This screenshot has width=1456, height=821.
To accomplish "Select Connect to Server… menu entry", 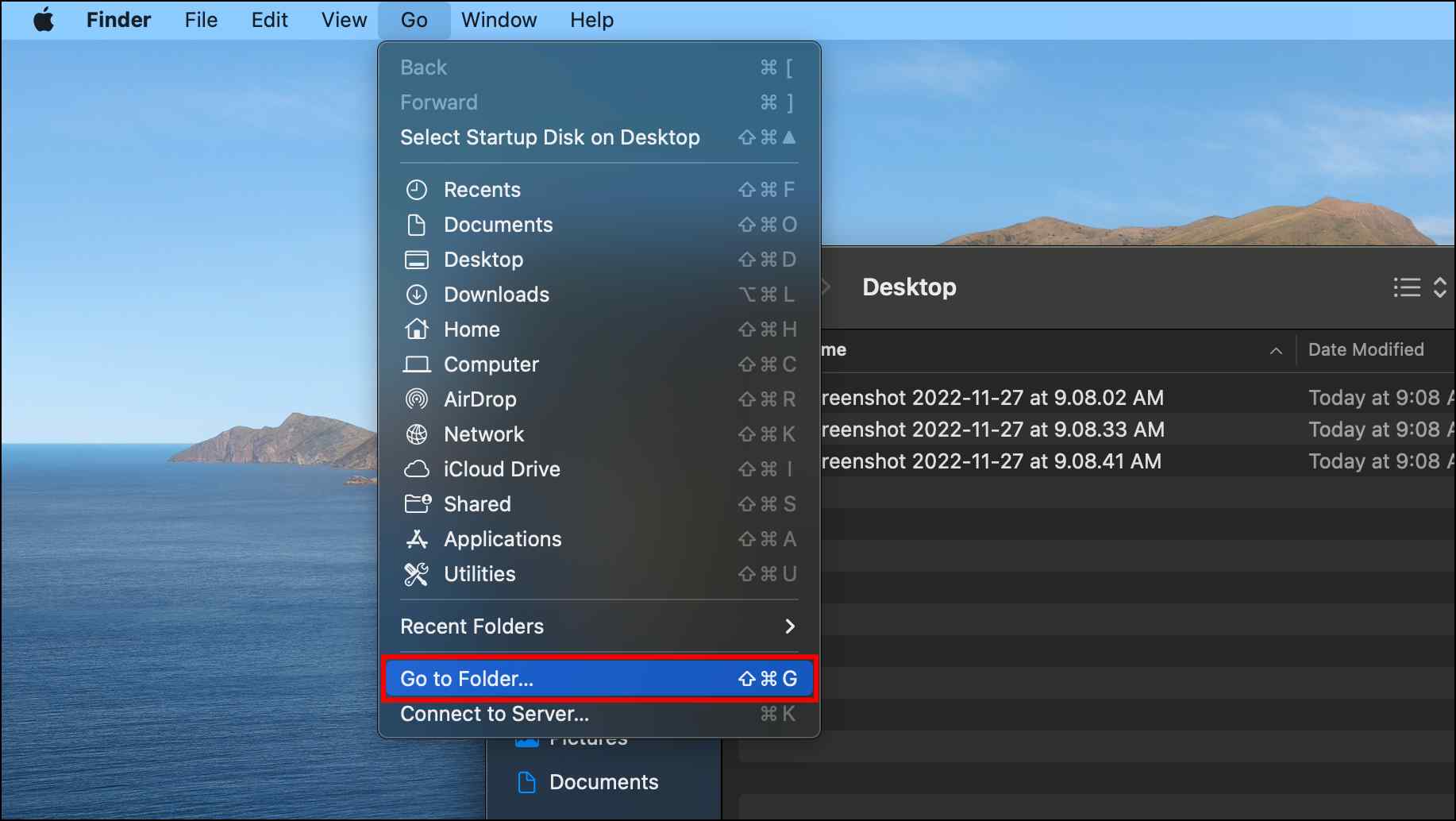I will coord(599,714).
